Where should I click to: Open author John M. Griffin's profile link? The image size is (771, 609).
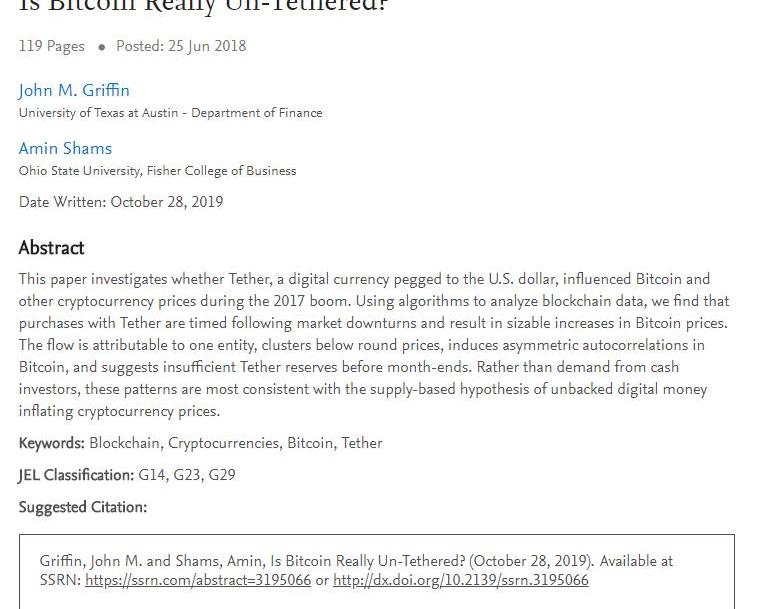(74, 90)
